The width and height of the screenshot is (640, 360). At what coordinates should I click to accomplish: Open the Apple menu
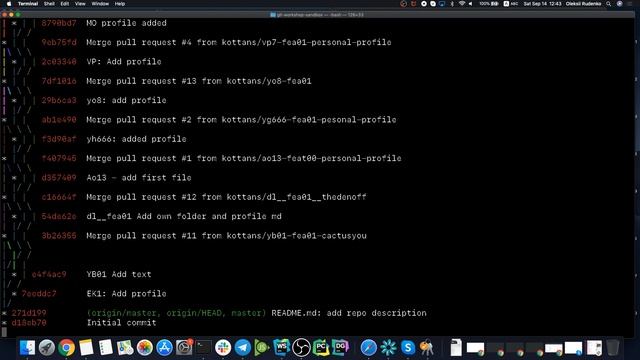click(9, 4)
